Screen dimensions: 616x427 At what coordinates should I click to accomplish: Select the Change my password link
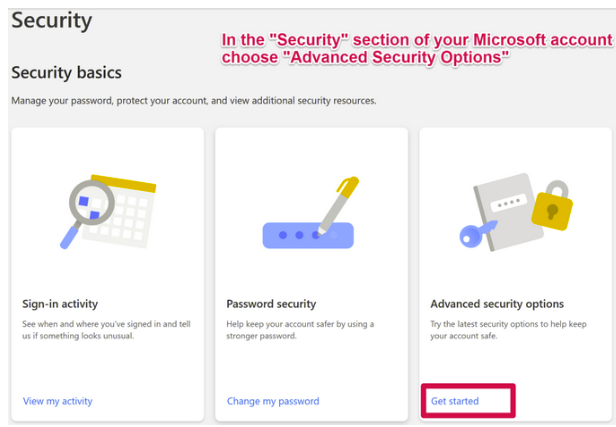273,401
